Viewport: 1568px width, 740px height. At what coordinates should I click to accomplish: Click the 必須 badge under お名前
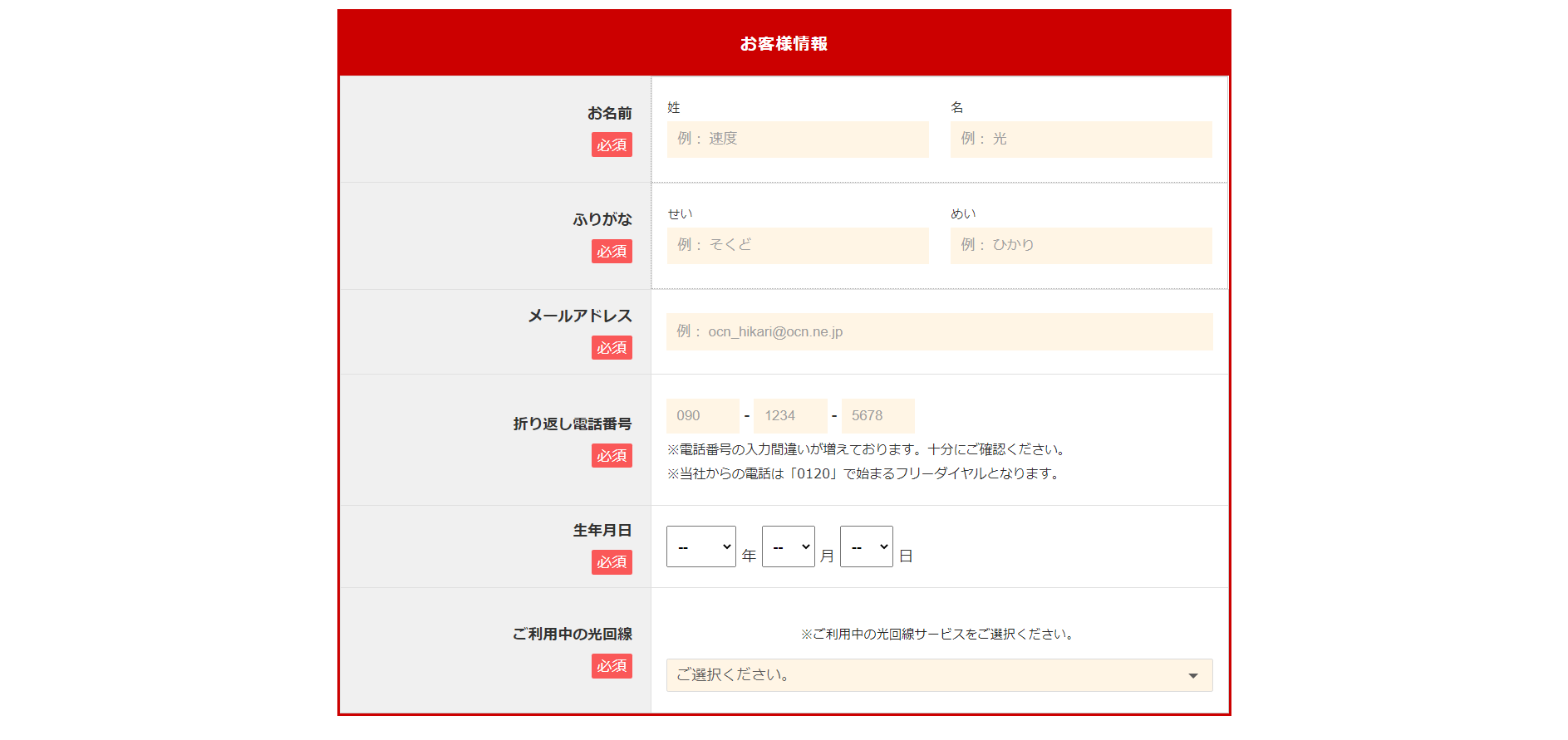[612, 145]
